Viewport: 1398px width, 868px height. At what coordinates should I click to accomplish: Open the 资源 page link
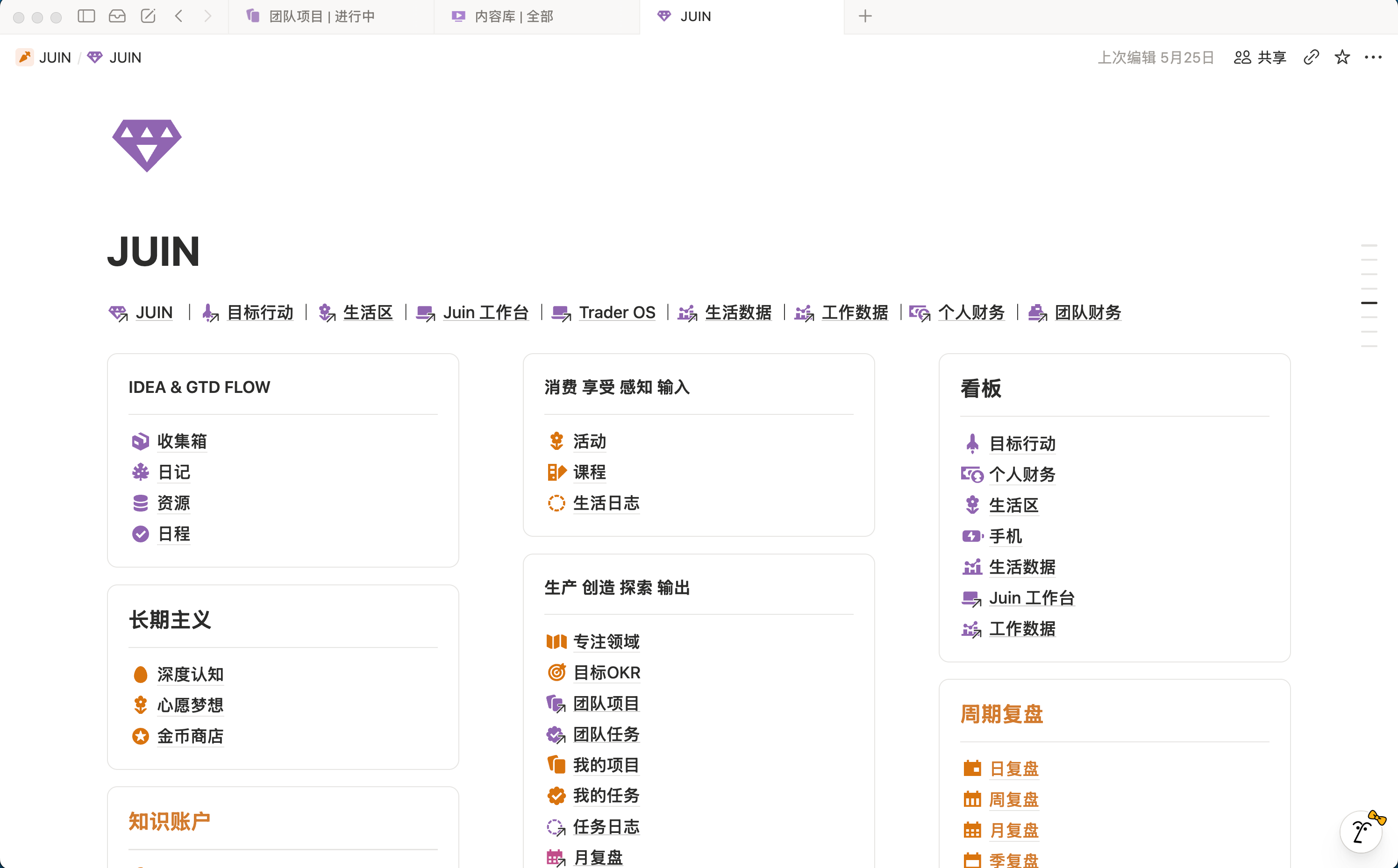click(x=173, y=504)
